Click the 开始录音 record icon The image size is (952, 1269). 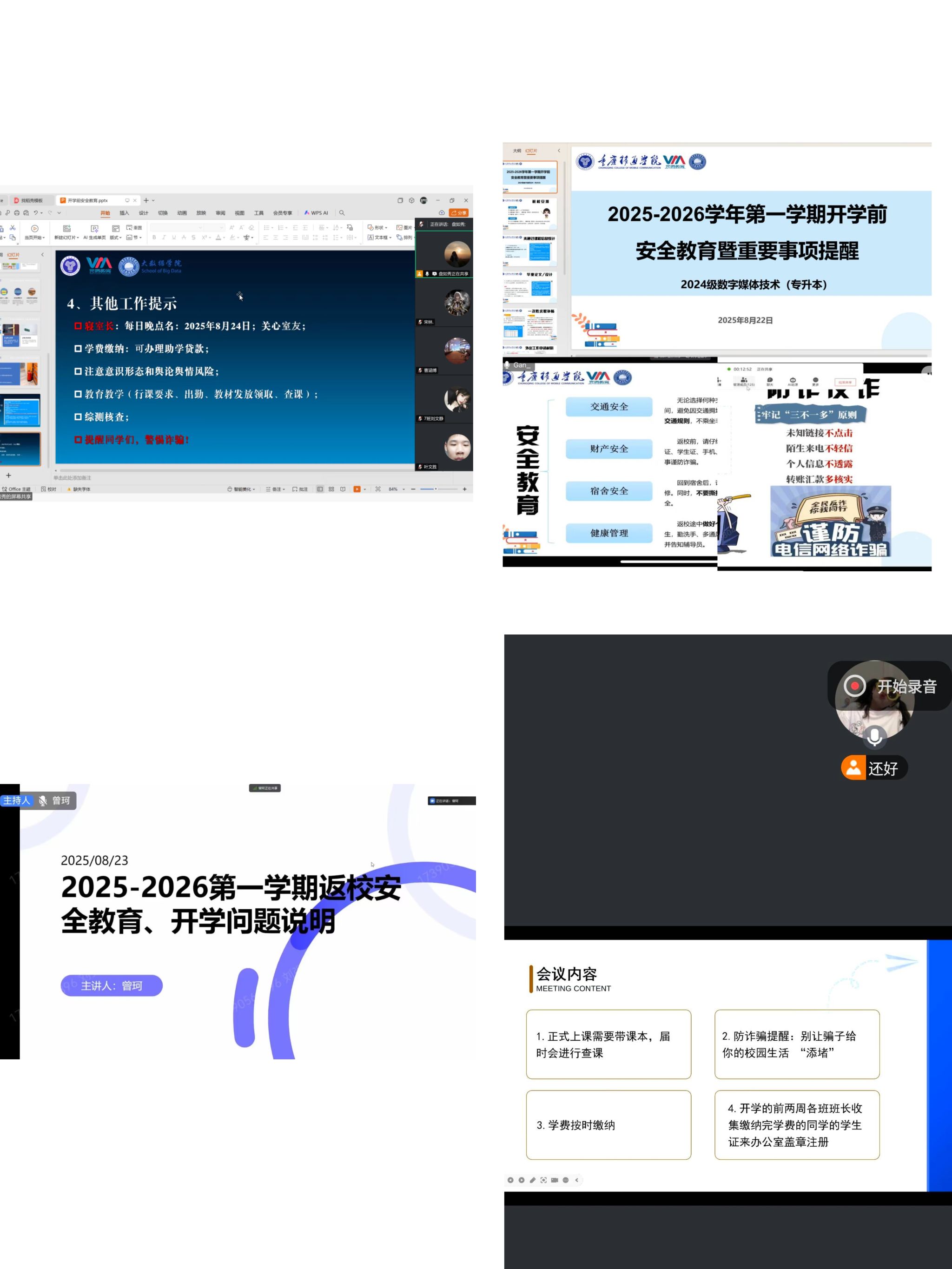pos(854,686)
